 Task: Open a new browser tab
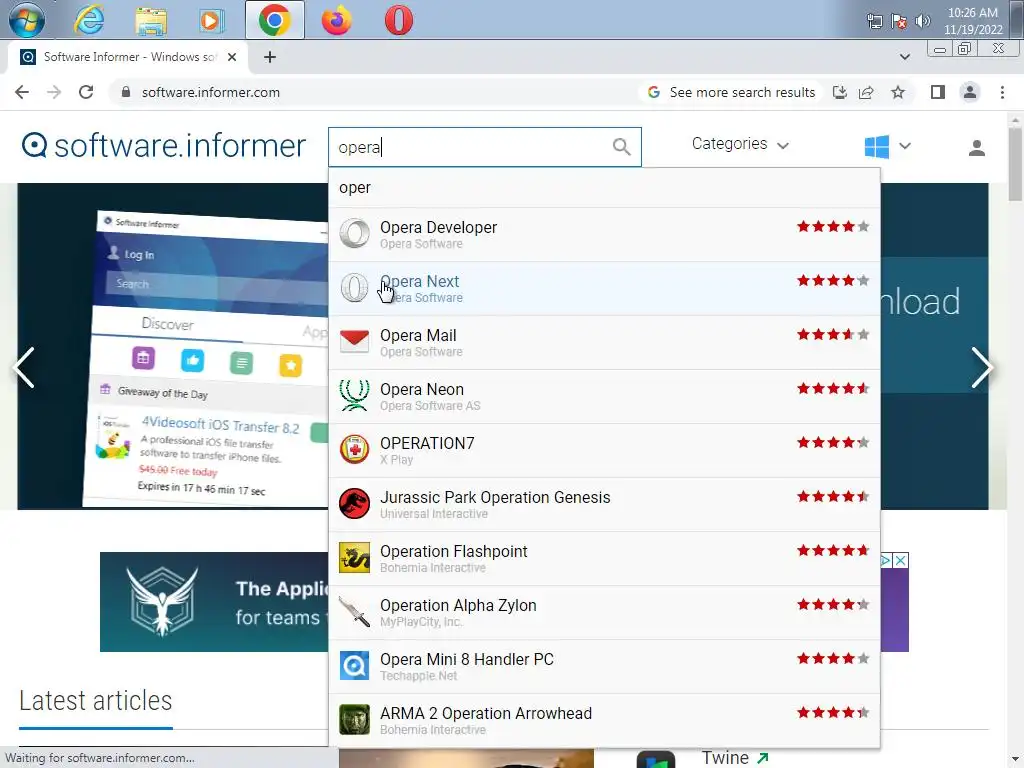click(270, 57)
